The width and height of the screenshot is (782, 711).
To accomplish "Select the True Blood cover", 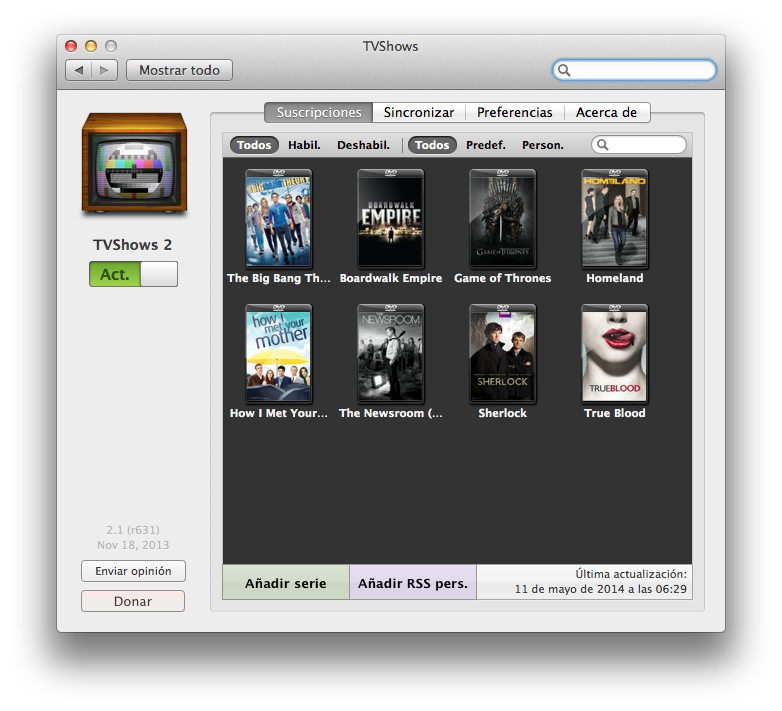I will point(615,354).
